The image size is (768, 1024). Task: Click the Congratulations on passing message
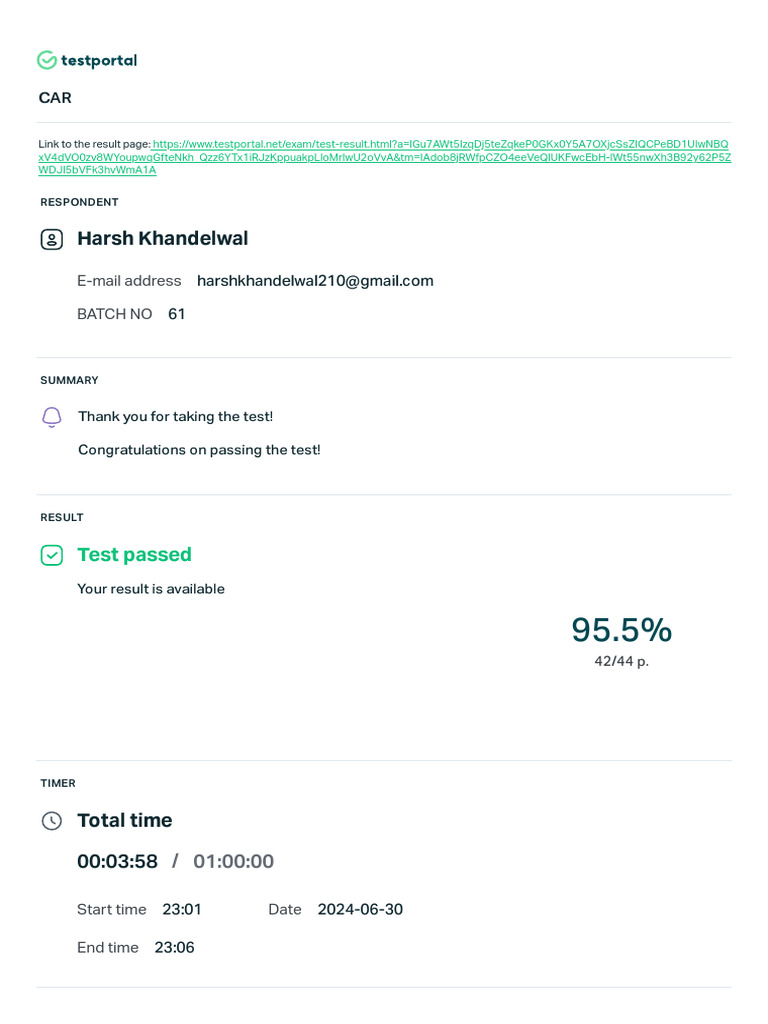point(199,450)
